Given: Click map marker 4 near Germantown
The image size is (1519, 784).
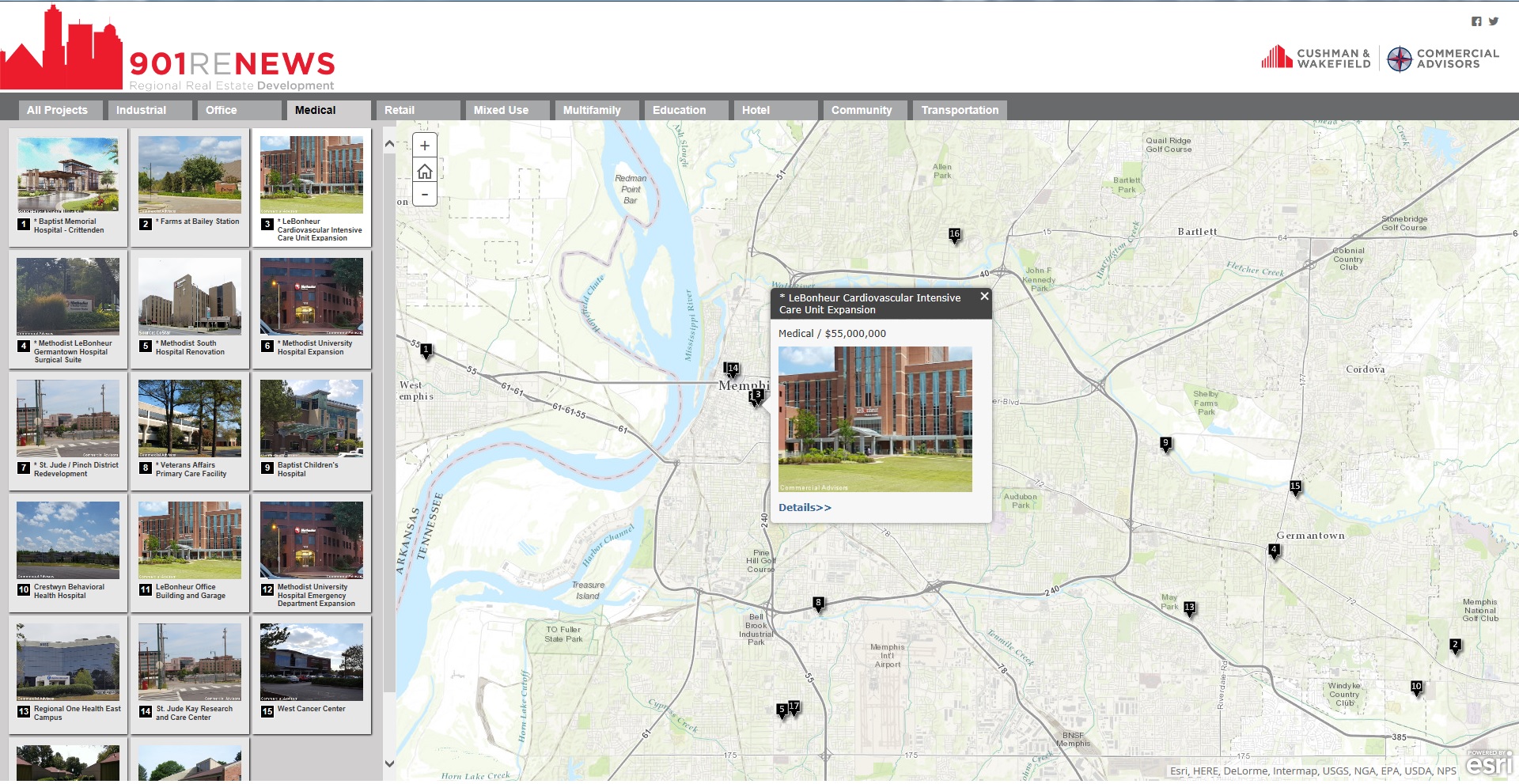Looking at the screenshot, I should pyautogui.click(x=1274, y=550).
